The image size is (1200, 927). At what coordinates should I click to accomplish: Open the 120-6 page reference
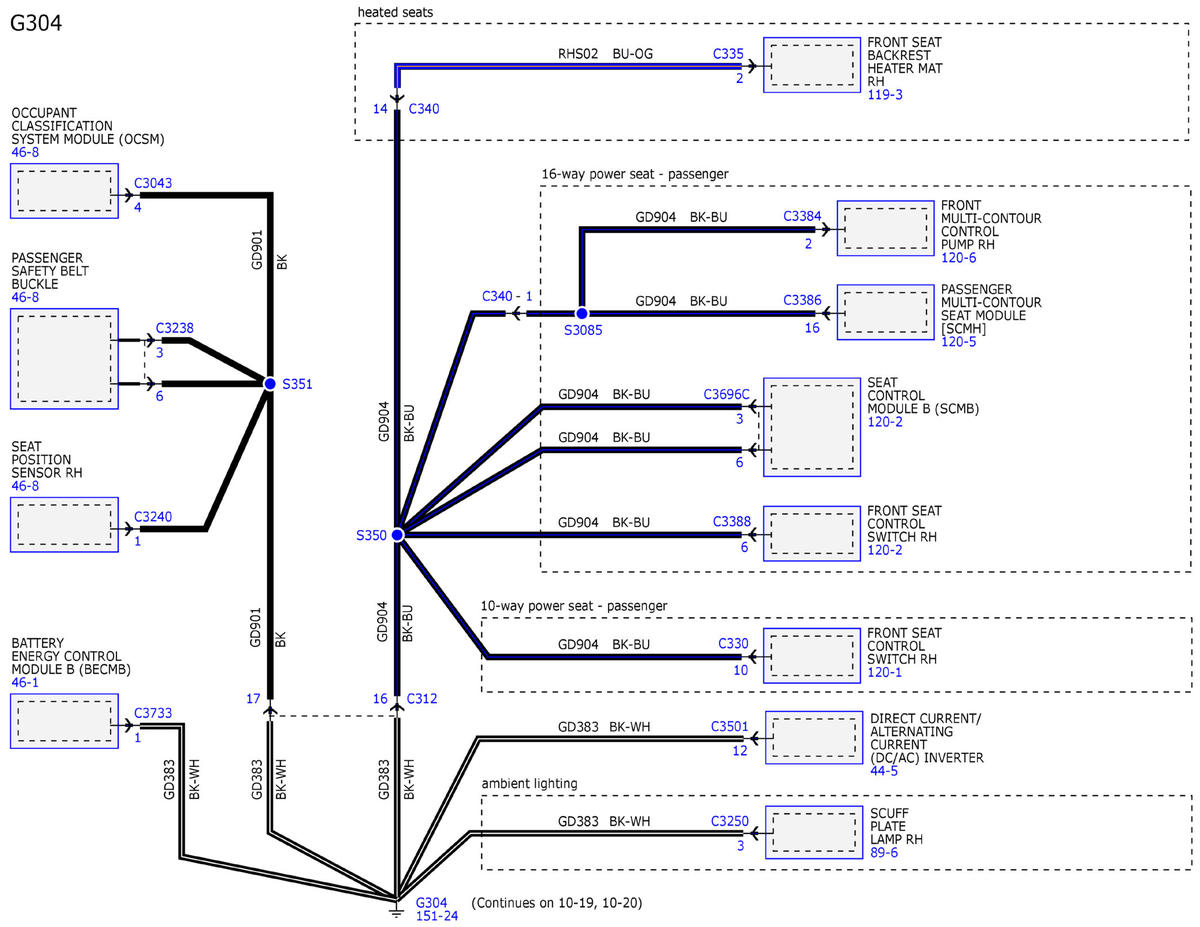click(x=958, y=257)
